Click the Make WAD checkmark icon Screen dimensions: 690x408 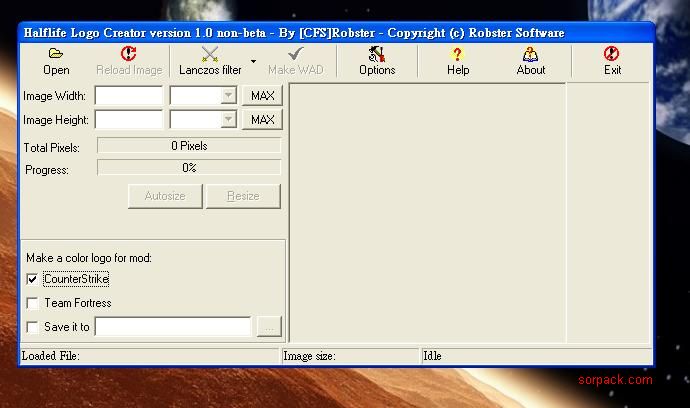coord(295,54)
